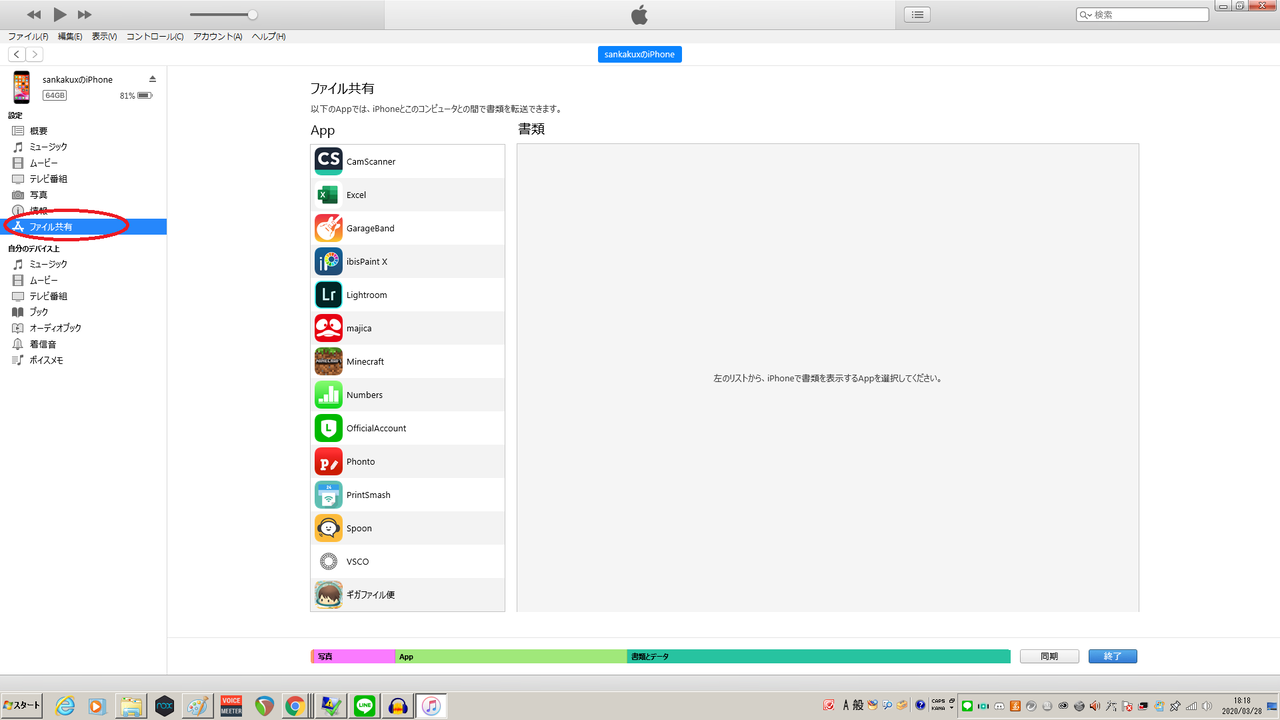Select Numbers app in list
The image size is (1280, 720).
408,395
